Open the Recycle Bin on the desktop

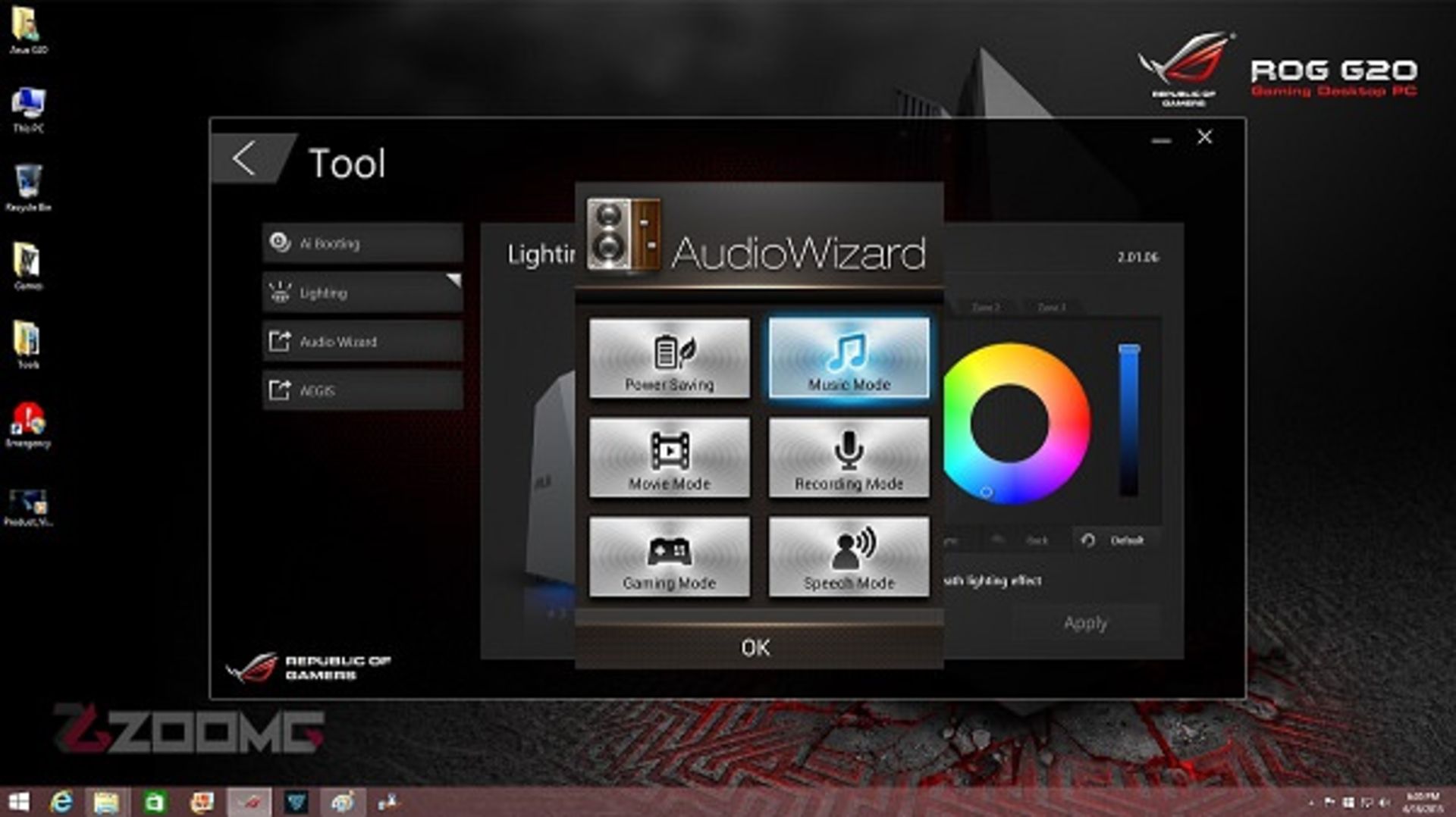pyautogui.click(x=28, y=189)
